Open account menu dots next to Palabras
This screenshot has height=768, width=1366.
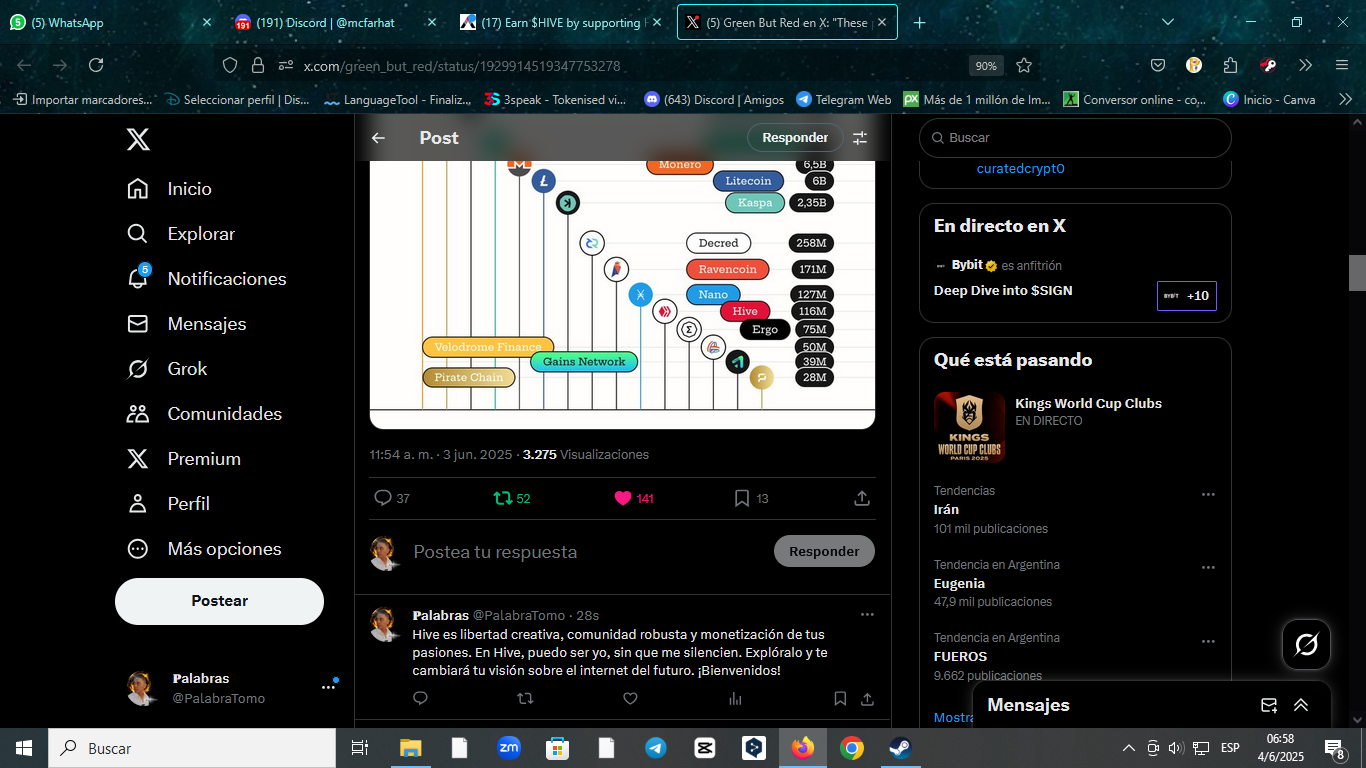point(328,688)
